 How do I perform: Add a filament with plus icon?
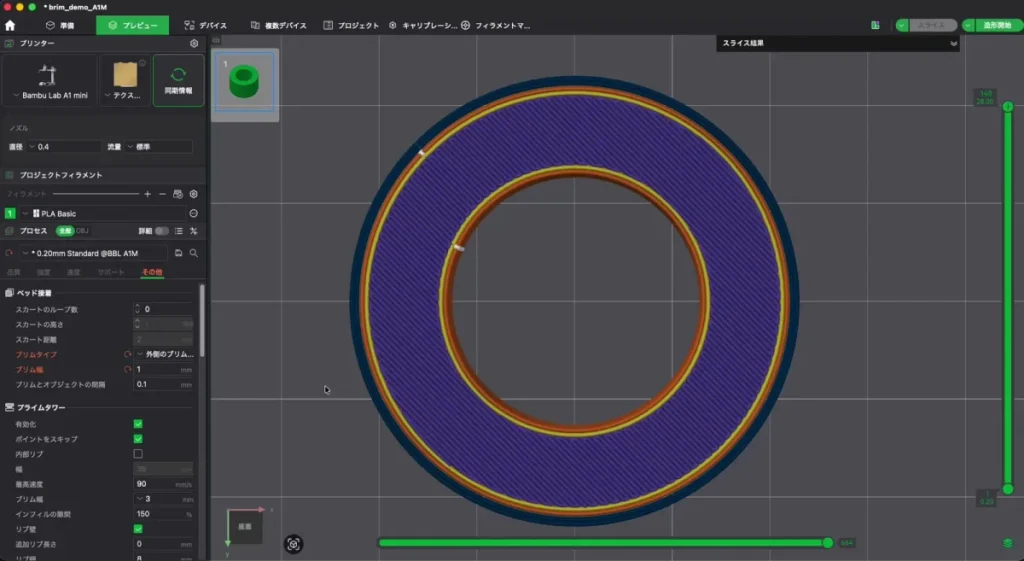pos(148,194)
